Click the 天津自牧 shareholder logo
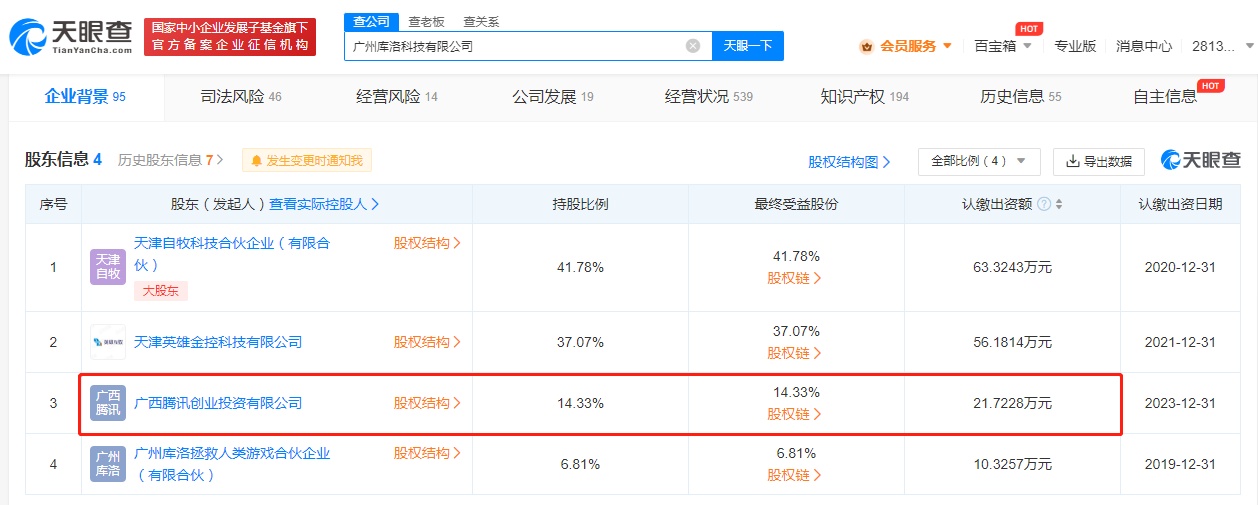Screen dimensions: 1258x505 pyautogui.click(x=108, y=267)
